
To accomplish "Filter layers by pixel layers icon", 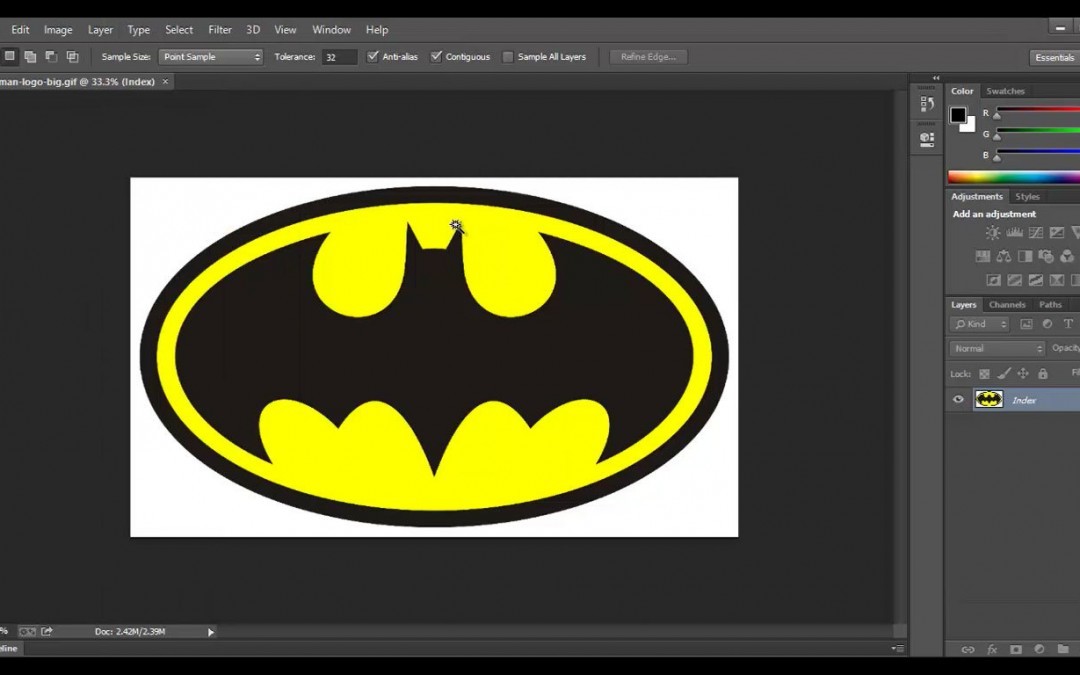I will pos(1026,324).
